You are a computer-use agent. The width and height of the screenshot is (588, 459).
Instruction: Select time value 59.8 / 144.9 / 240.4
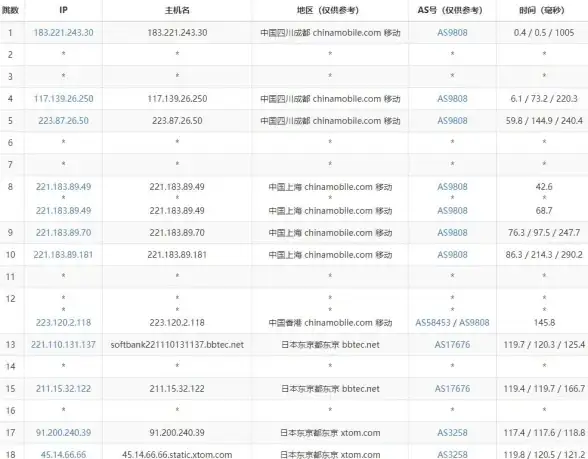pos(544,121)
